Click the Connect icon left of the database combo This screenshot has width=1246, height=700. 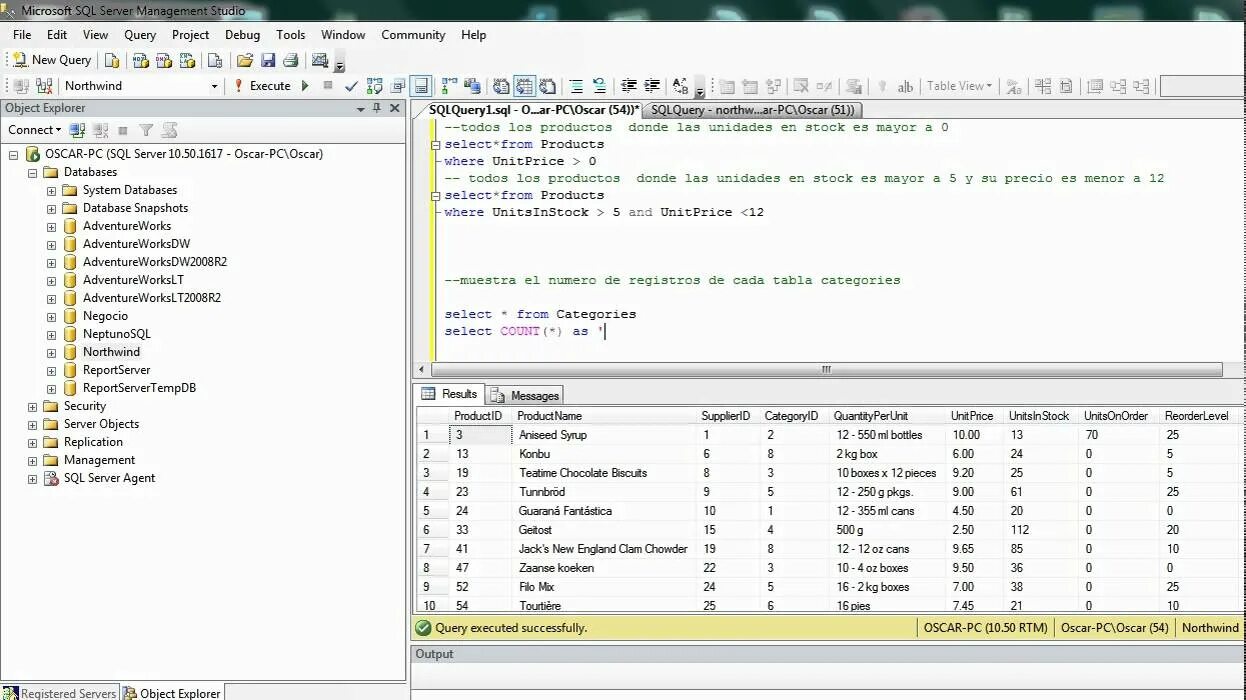[19, 86]
